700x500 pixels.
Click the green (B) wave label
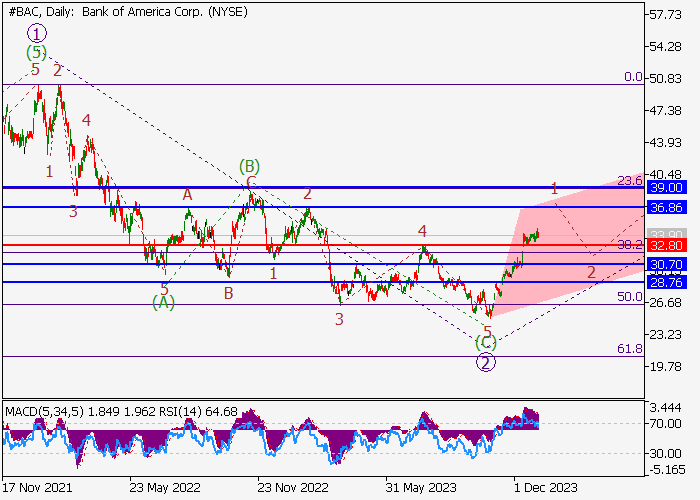pyautogui.click(x=249, y=167)
